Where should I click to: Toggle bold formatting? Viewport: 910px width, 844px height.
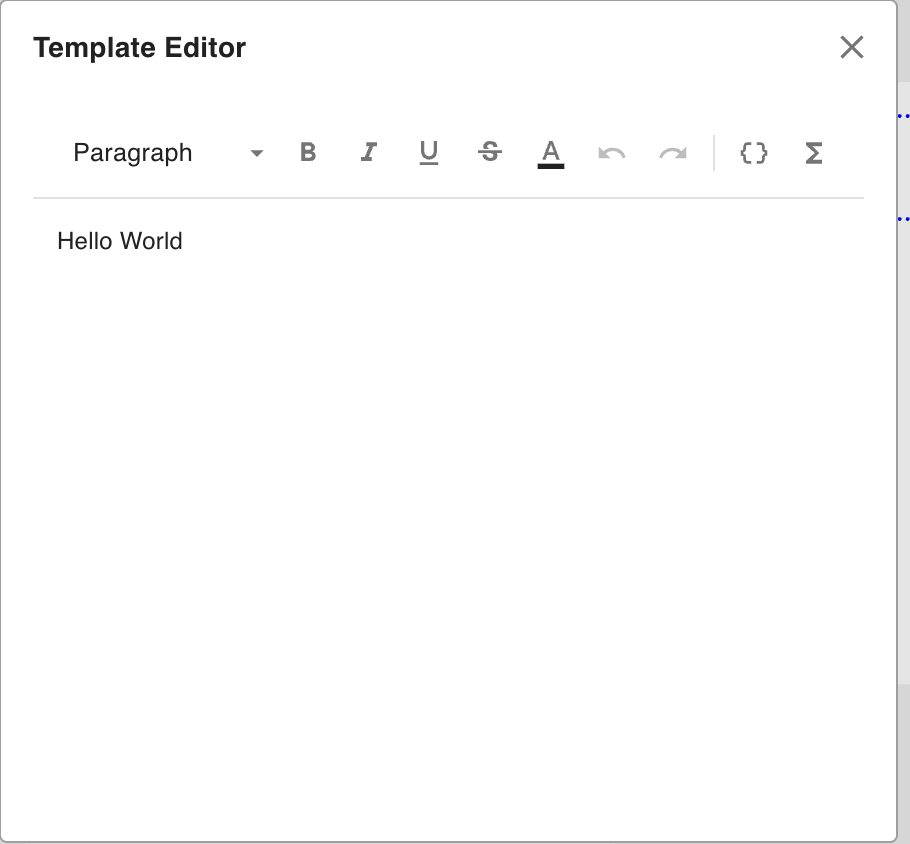point(308,153)
